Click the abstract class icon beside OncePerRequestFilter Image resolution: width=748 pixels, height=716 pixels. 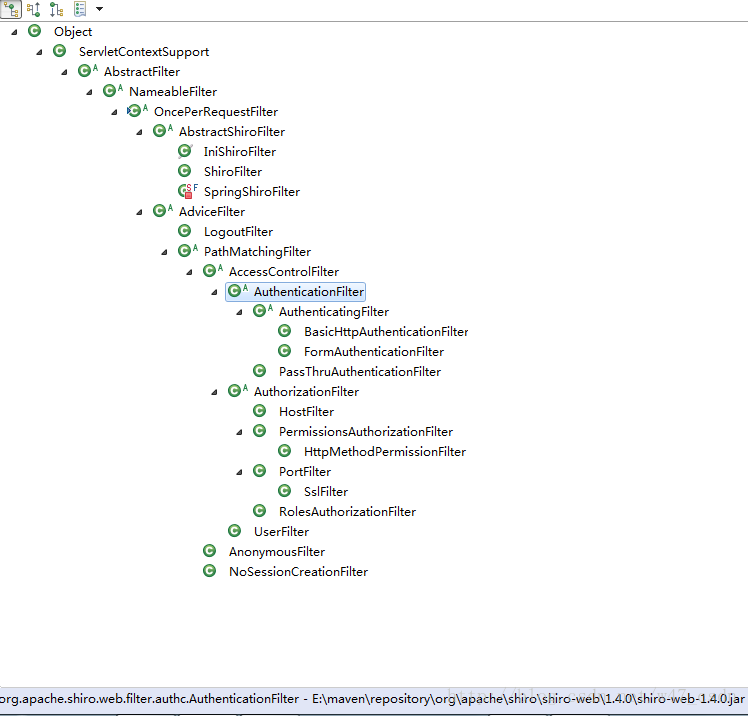pyautogui.click(x=137, y=111)
